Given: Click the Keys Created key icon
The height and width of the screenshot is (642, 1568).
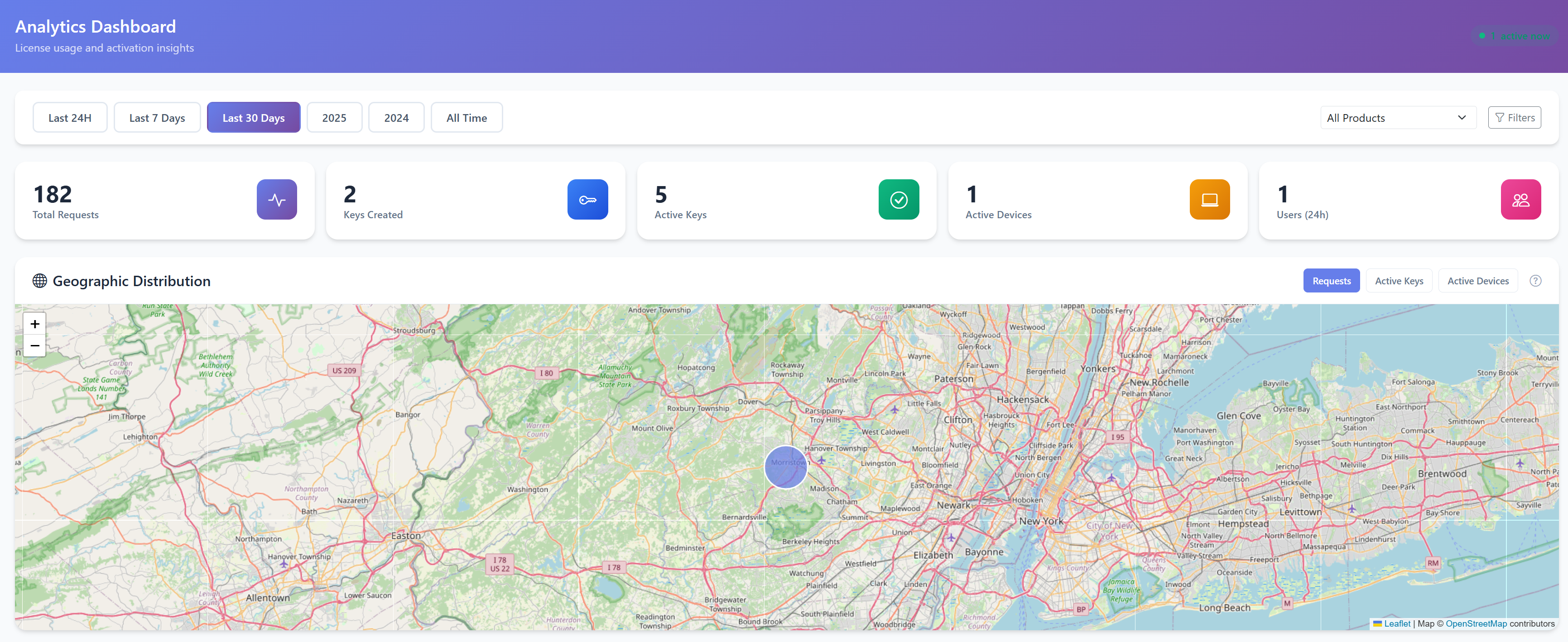Looking at the screenshot, I should coord(587,199).
